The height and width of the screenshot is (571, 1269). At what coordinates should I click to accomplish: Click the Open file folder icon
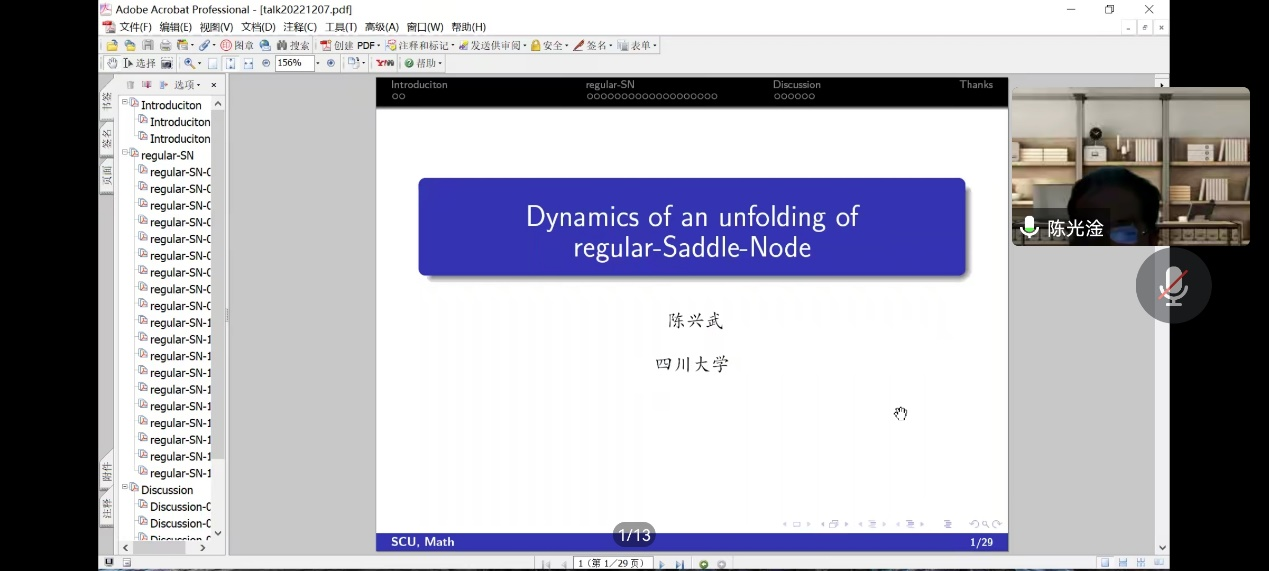(x=112, y=45)
